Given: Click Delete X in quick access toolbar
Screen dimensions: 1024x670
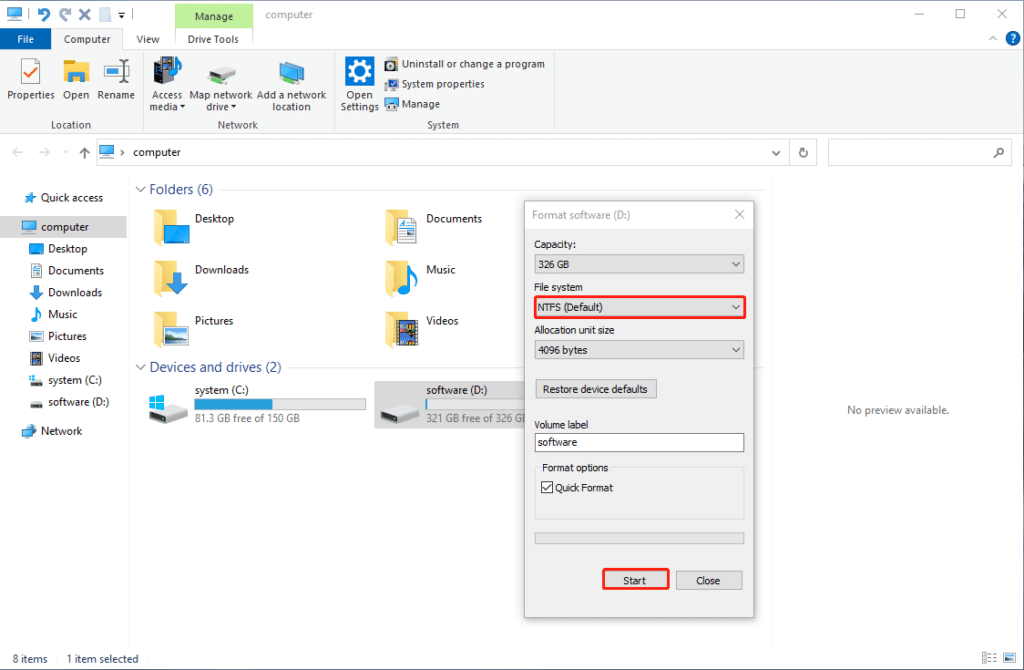Looking at the screenshot, I should 84,14.
